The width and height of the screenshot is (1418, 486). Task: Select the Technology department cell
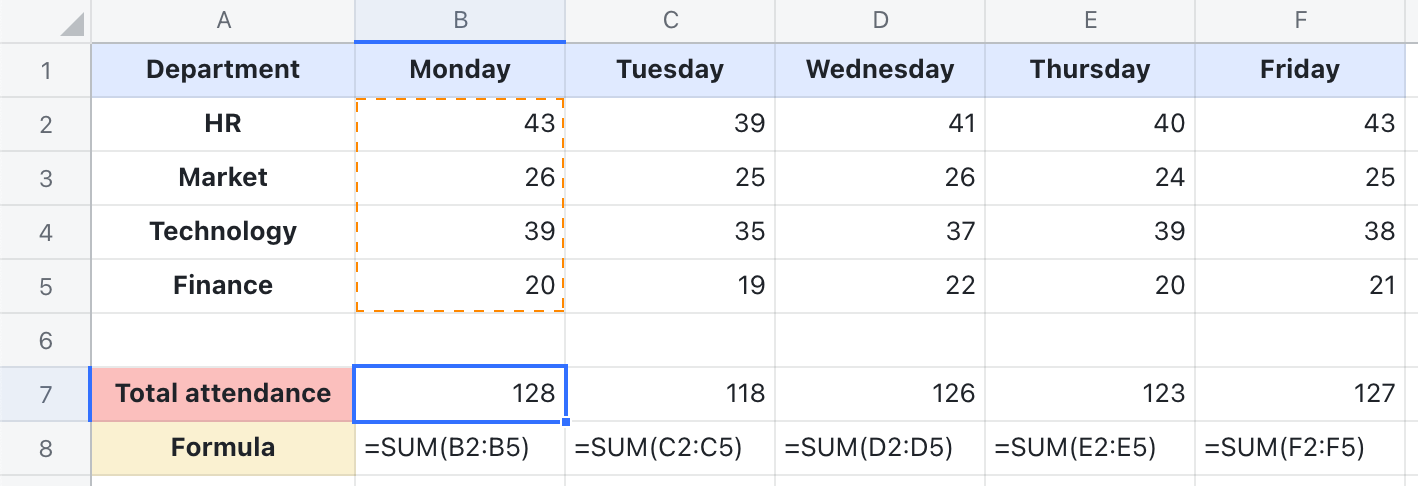click(x=223, y=232)
